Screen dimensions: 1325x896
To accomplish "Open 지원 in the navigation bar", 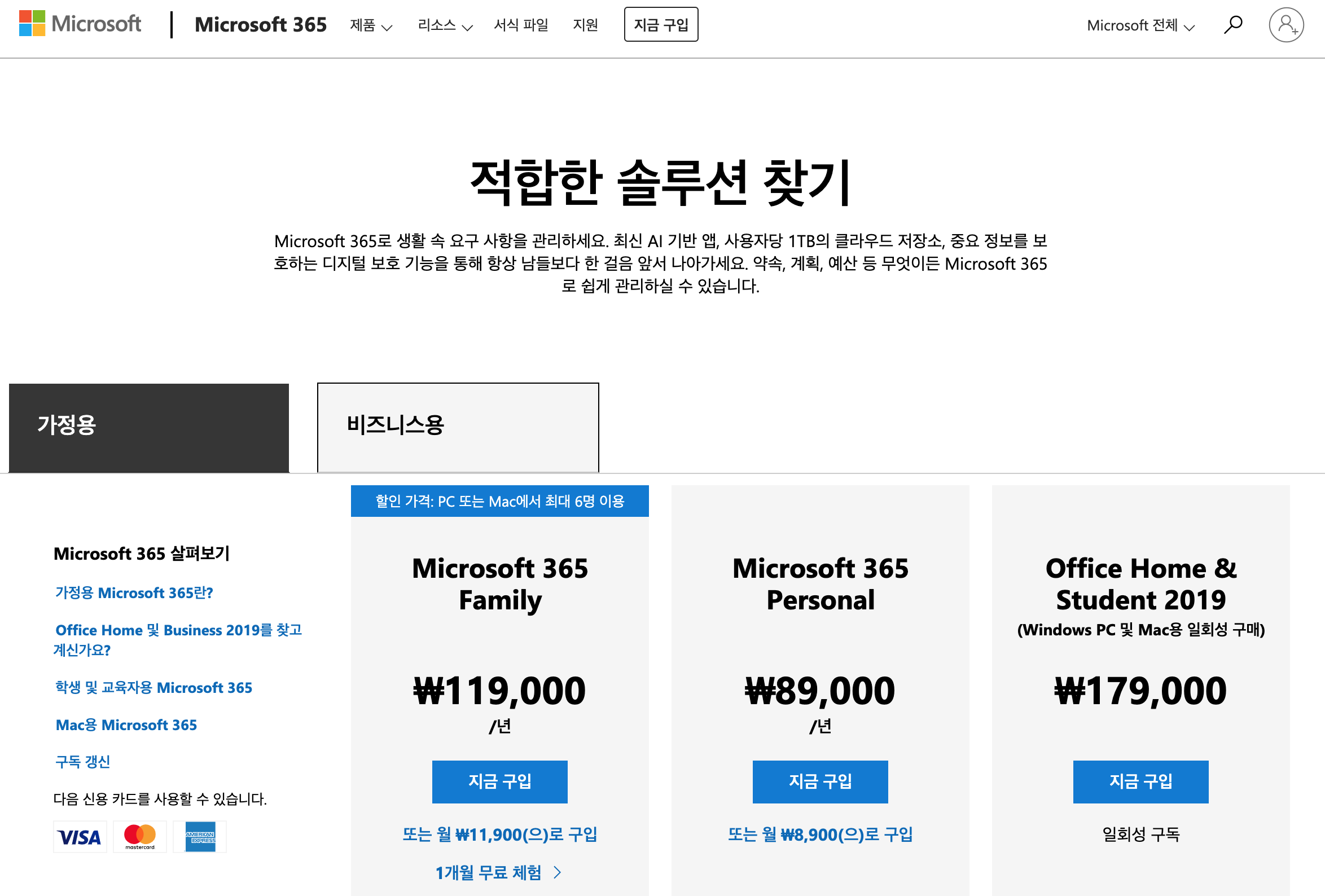I will tap(585, 25).
